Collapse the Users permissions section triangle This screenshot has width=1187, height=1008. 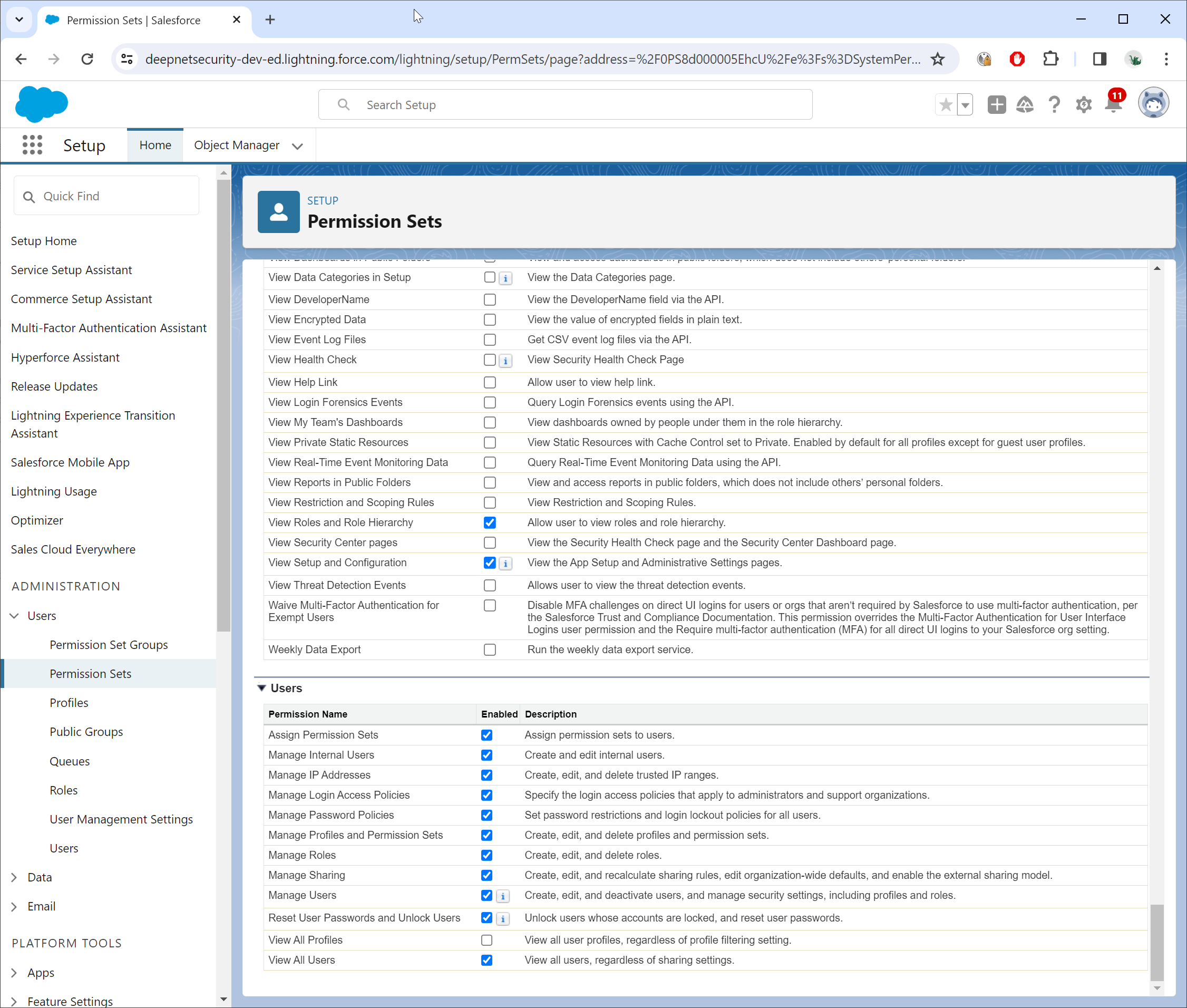(x=261, y=688)
